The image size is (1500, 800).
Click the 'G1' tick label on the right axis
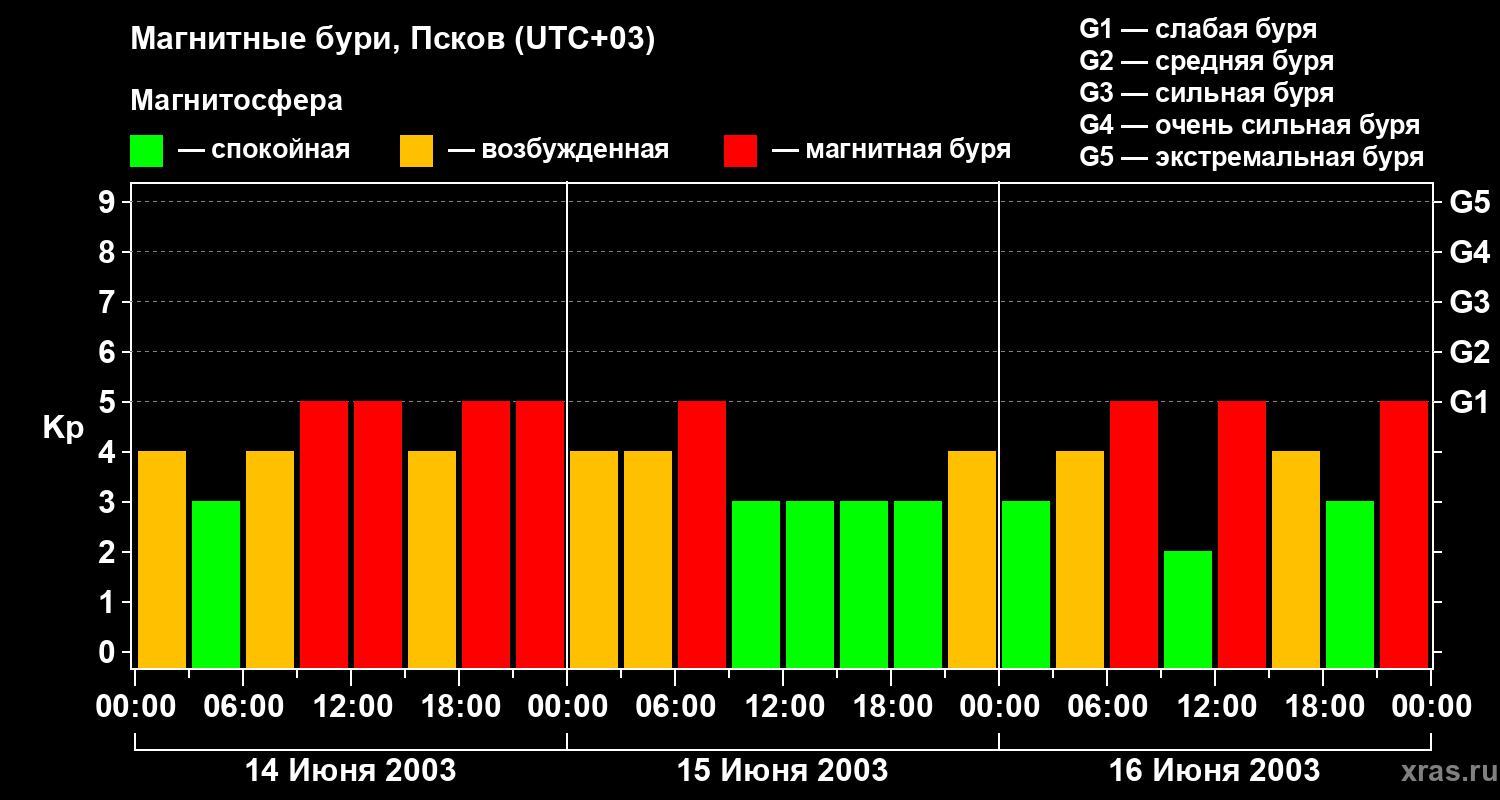point(1470,402)
